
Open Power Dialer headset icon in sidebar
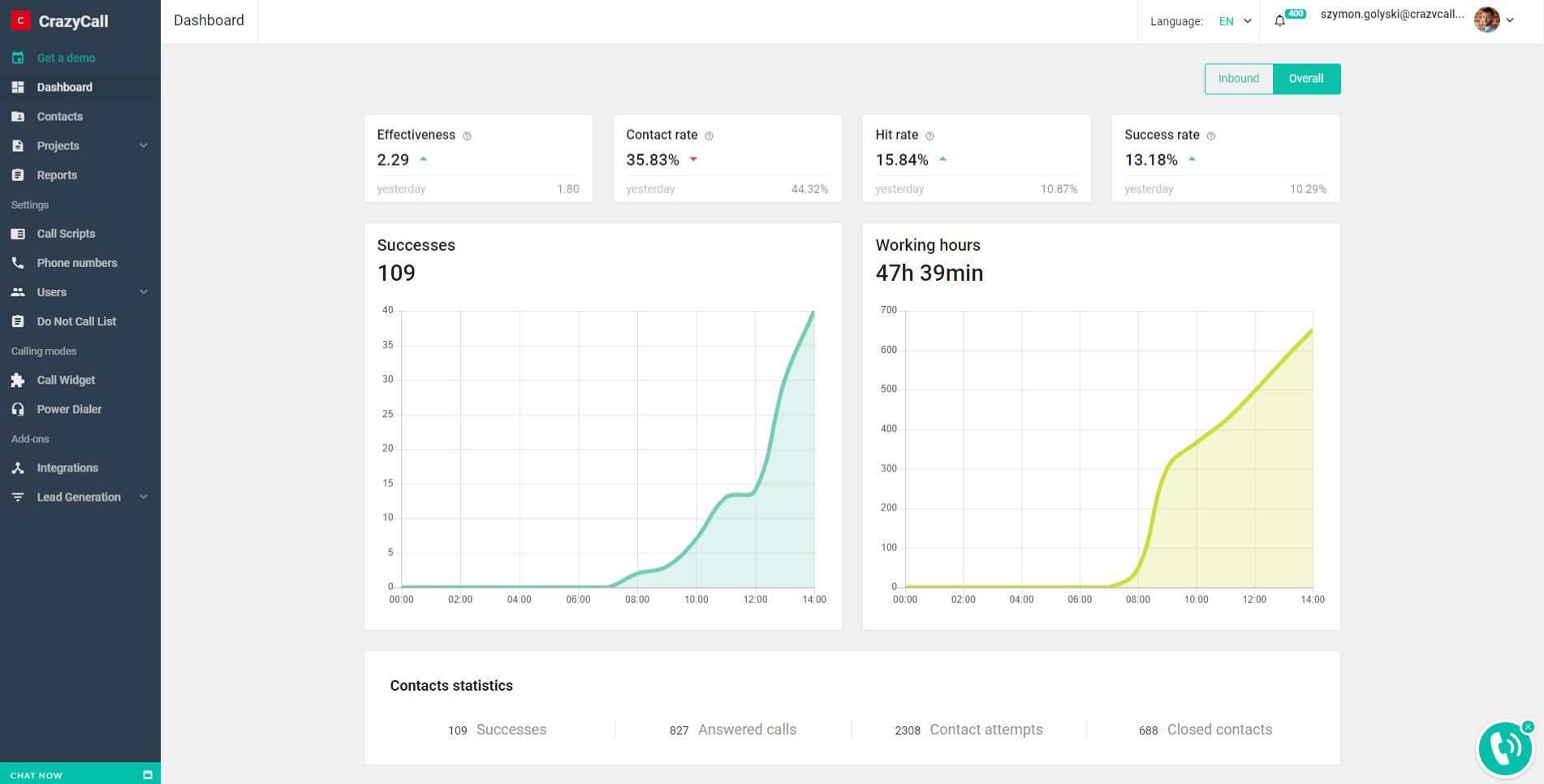click(x=18, y=409)
